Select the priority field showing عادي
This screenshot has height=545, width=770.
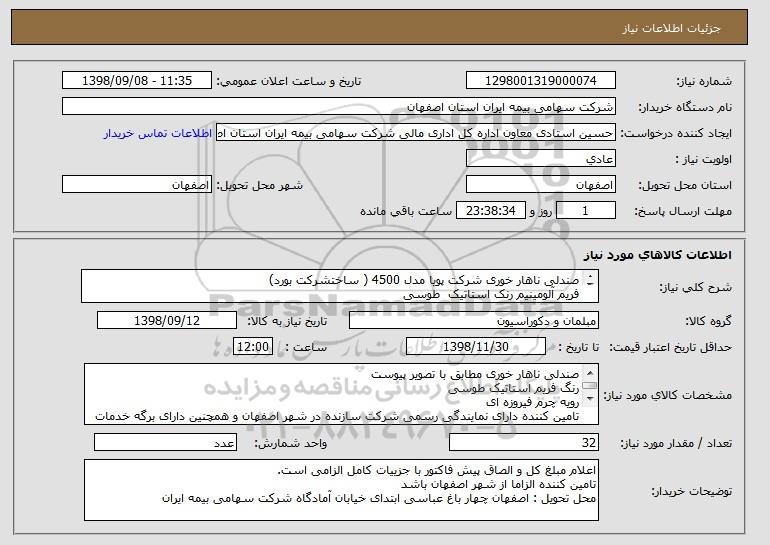pyautogui.click(x=541, y=159)
